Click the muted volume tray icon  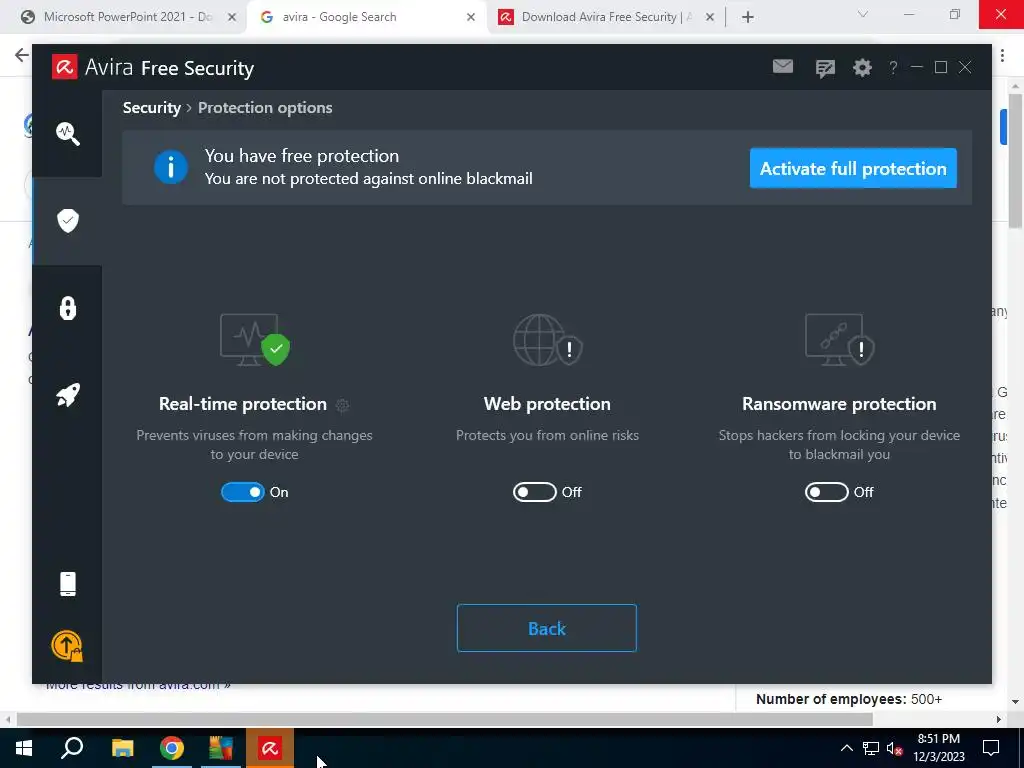click(894, 748)
